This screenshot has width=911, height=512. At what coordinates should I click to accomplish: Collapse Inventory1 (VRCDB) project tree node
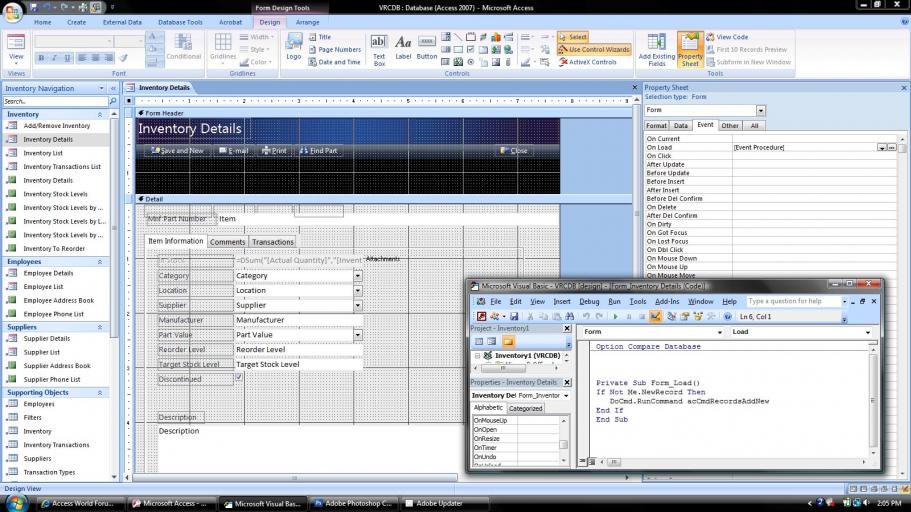click(x=478, y=355)
